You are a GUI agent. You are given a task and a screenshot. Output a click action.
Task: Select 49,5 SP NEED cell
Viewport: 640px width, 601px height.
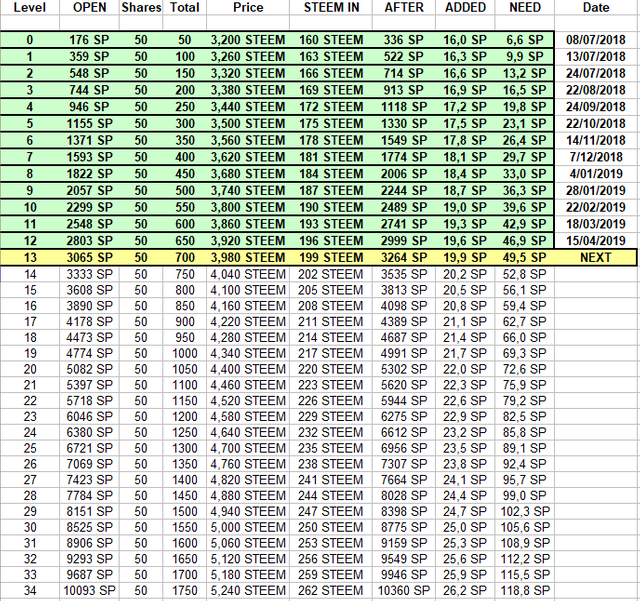[x=524, y=258]
